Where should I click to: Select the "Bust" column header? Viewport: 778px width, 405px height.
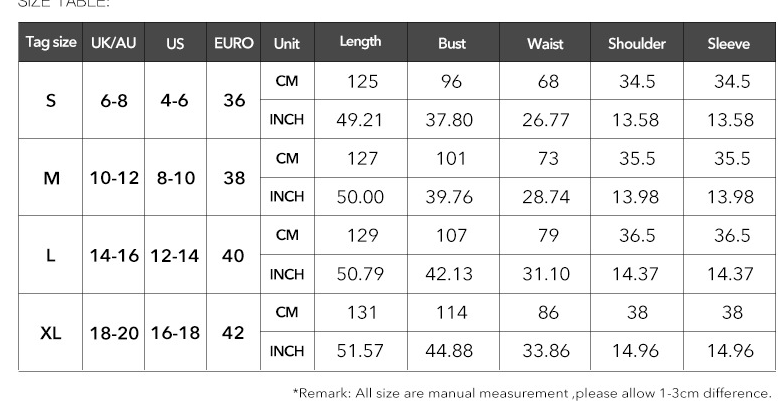coord(452,43)
